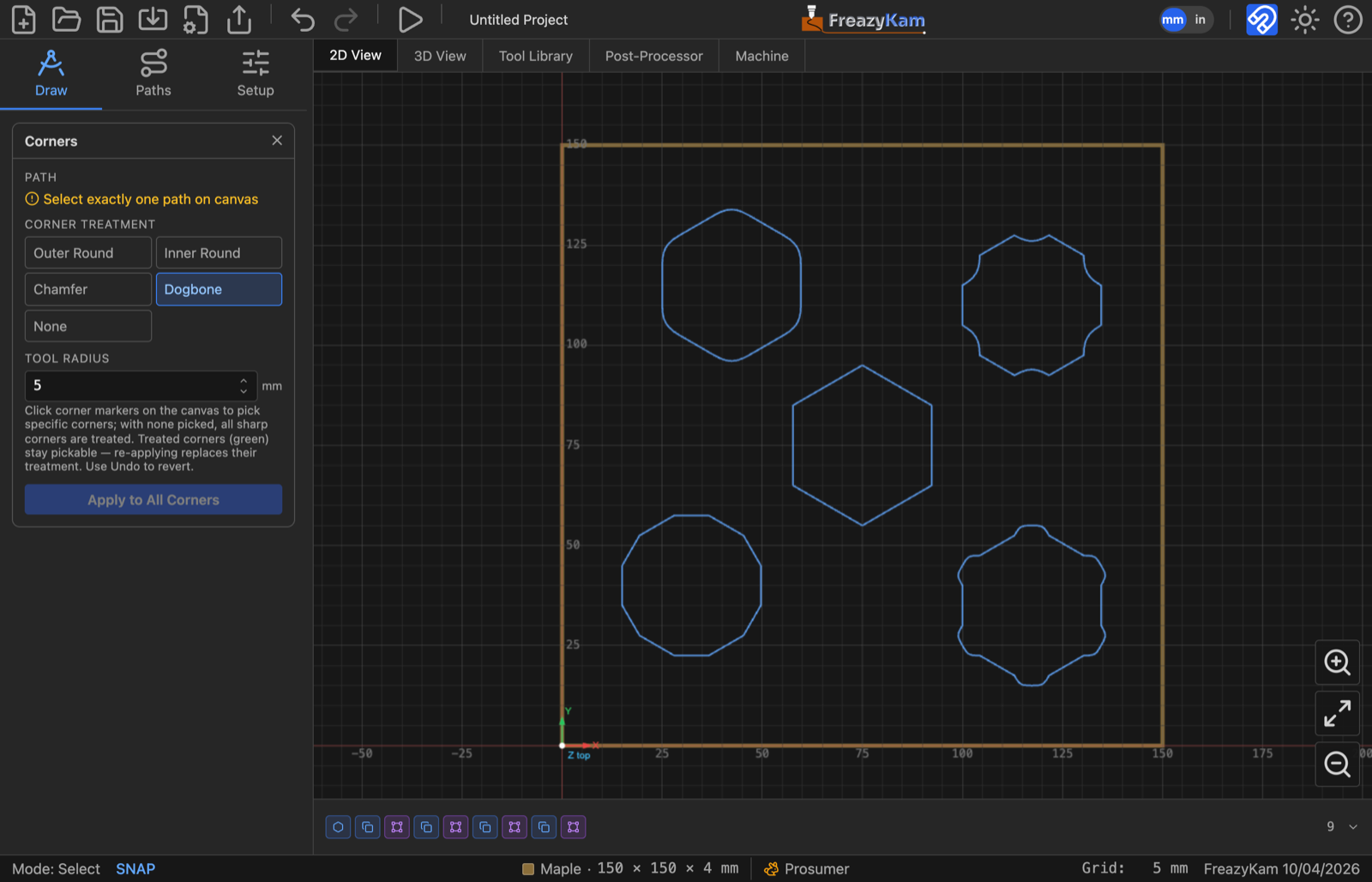Switch to the light theme sun icon
The width and height of the screenshot is (1372, 882).
point(1304,19)
